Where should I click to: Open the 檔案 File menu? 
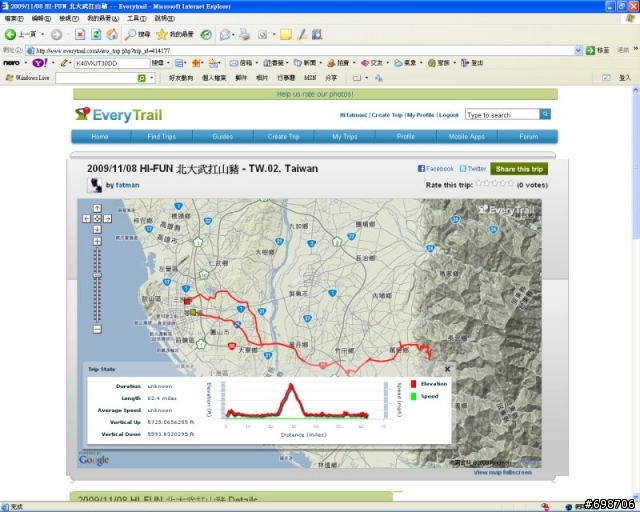pyautogui.click(x=14, y=18)
